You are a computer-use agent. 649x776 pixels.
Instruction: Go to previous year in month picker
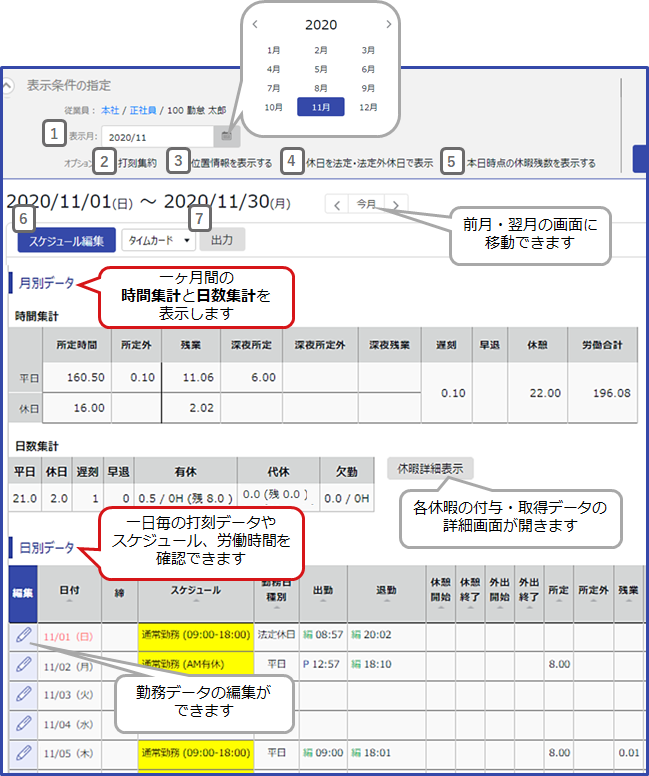point(256,24)
